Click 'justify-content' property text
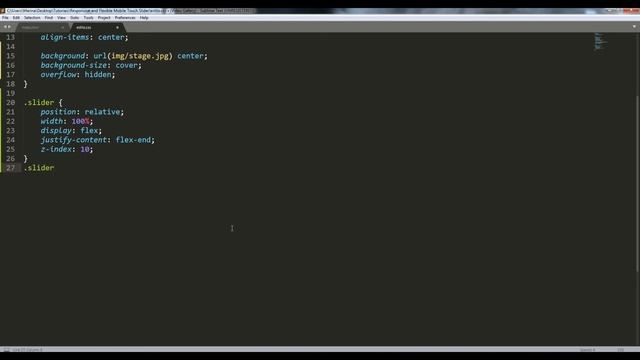Screen dimensions: 640x360 tap(73, 140)
